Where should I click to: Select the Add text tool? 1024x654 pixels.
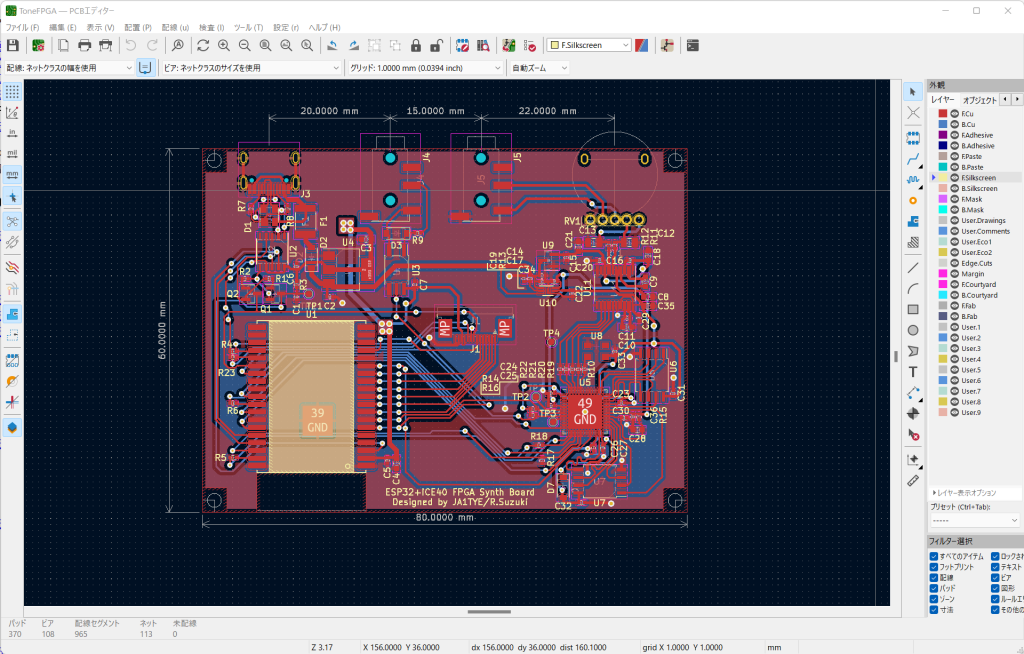[913, 371]
